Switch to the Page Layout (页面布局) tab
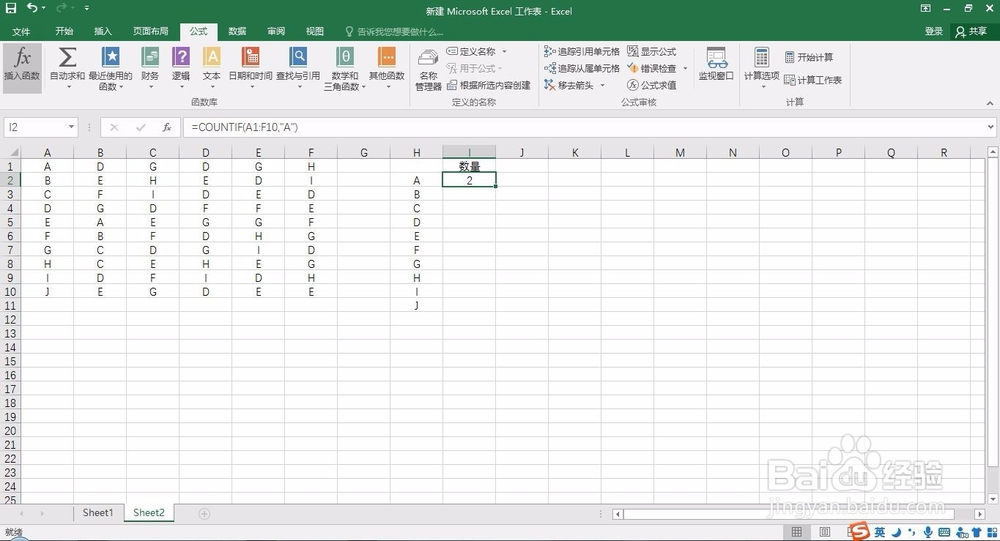 [x=151, y=31]
